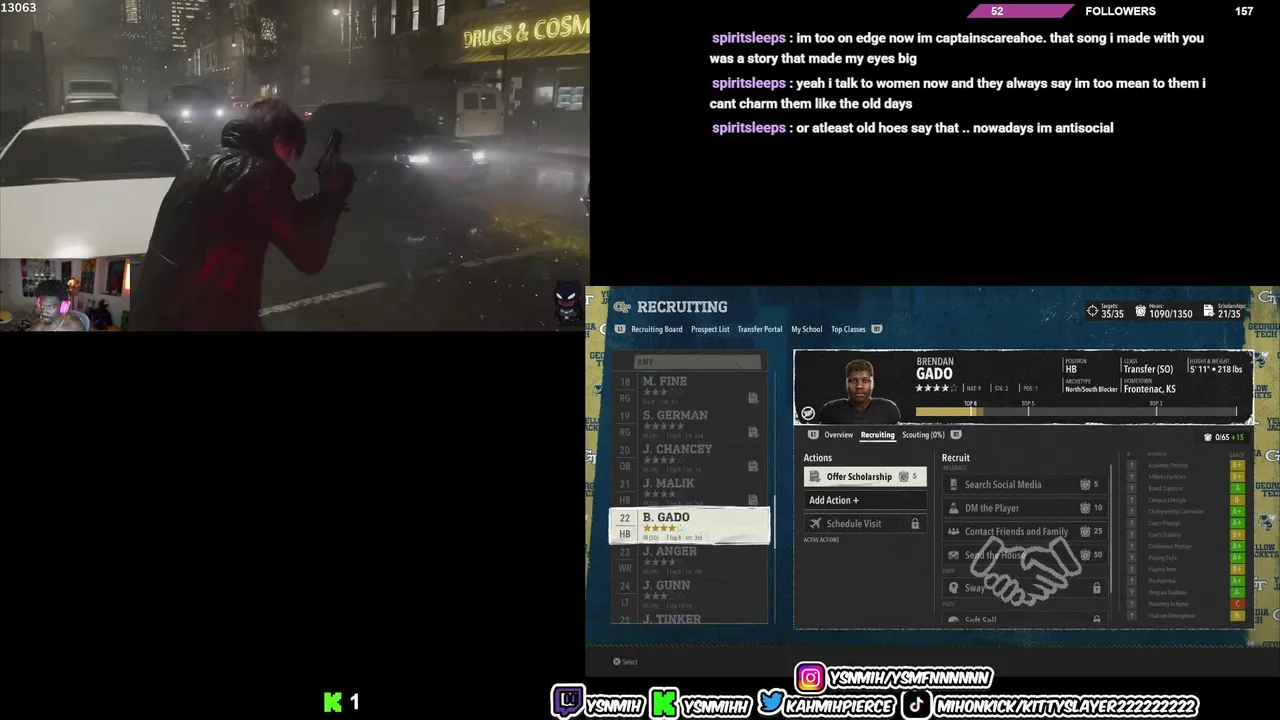
Task: Click the L1 icon beside Overview
Action: [x=813, y=435]
